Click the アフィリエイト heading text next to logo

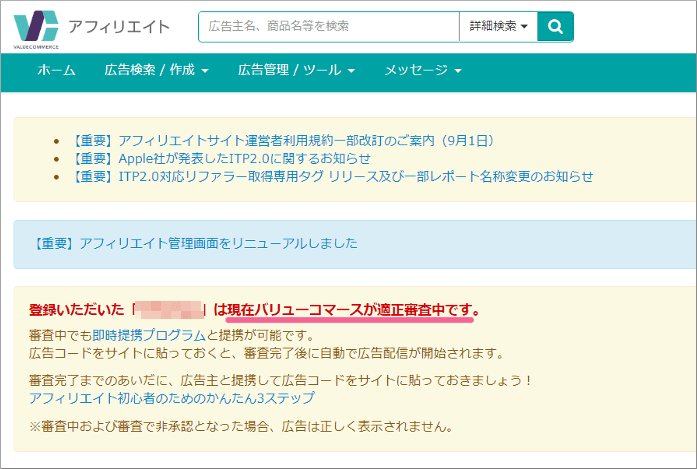pyautogui.click(x=119, y=27)
